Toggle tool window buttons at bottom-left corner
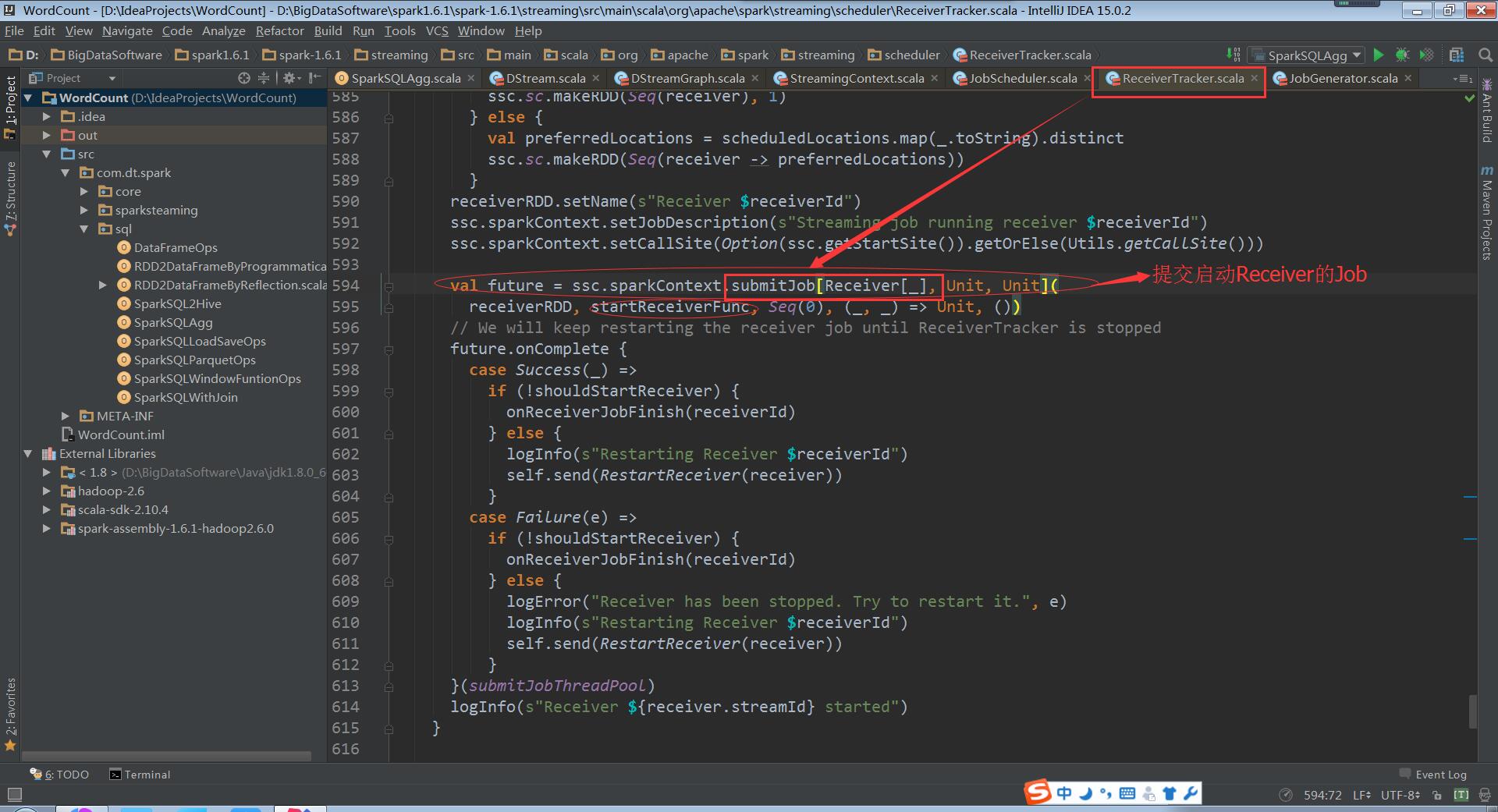The image size is (1498, 812). (x=14, y=795)
